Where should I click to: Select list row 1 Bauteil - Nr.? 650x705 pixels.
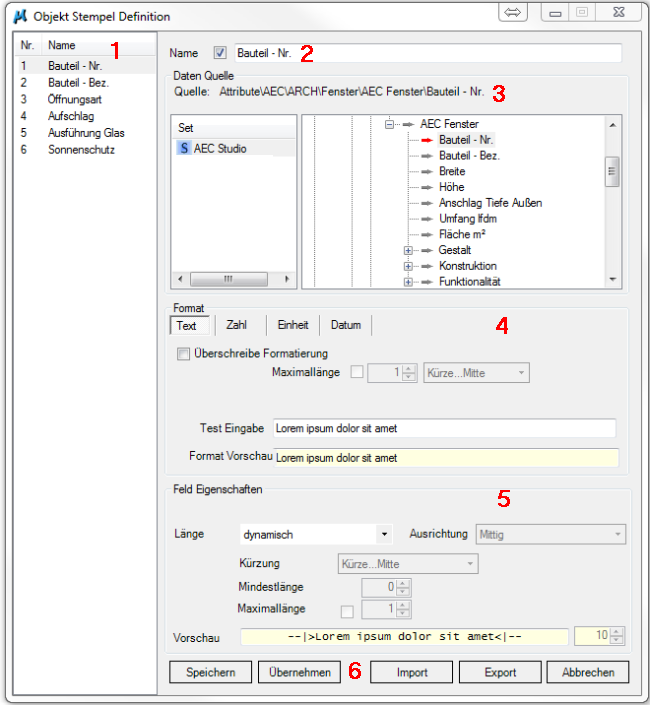(x=85, y=66)
